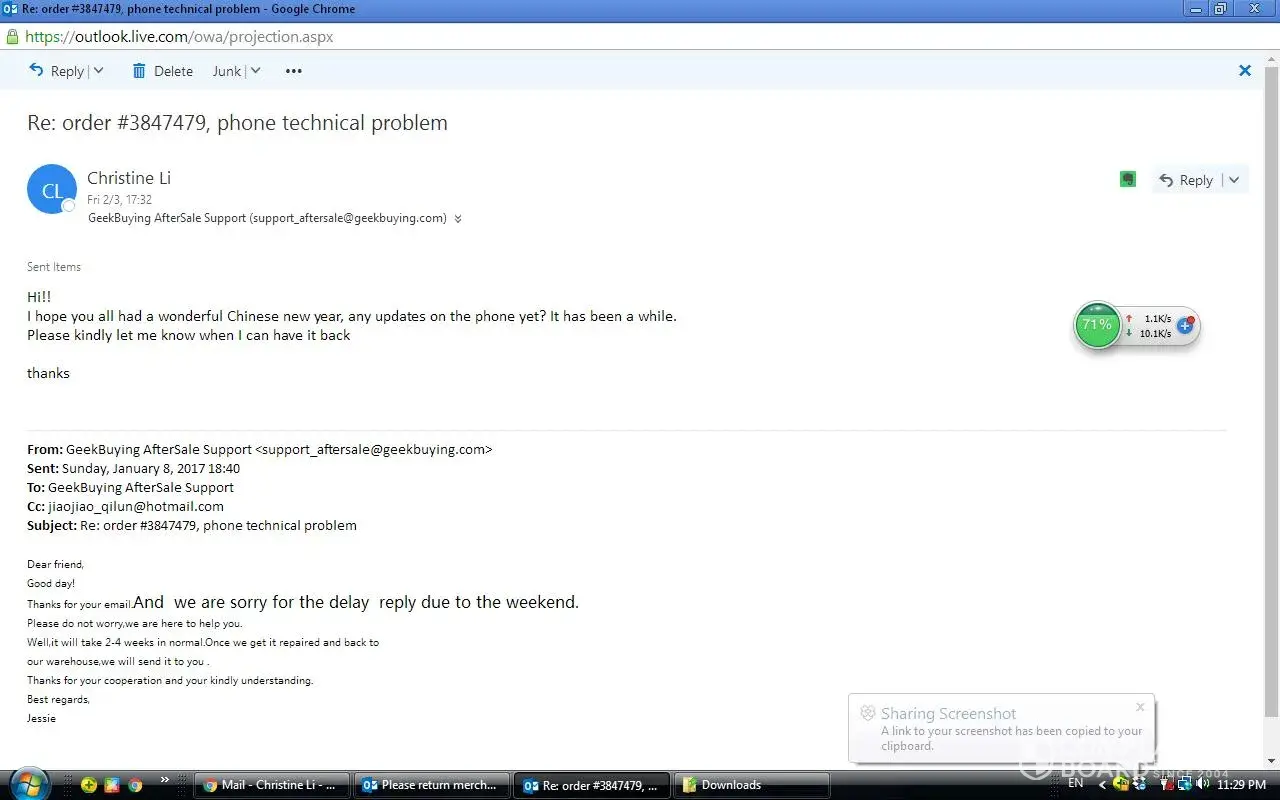1280x800 pixels.
Task: Switch to Please return merch... taskbar window
Action: point(432,785)
